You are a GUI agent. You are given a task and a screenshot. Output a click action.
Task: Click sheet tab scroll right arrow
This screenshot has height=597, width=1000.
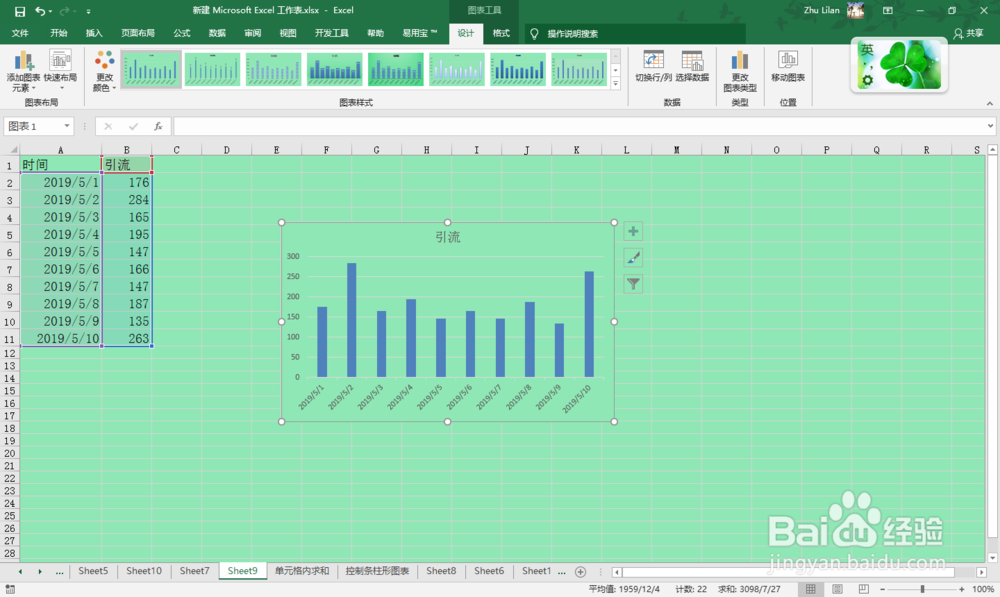coord(40,571)
